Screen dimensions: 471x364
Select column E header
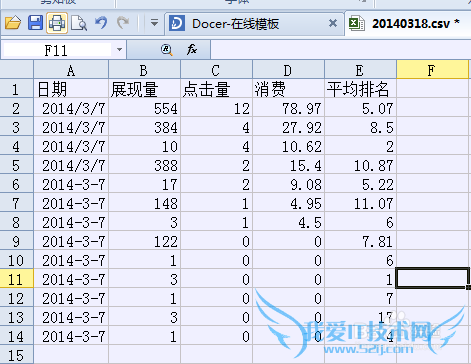(360, 70)
